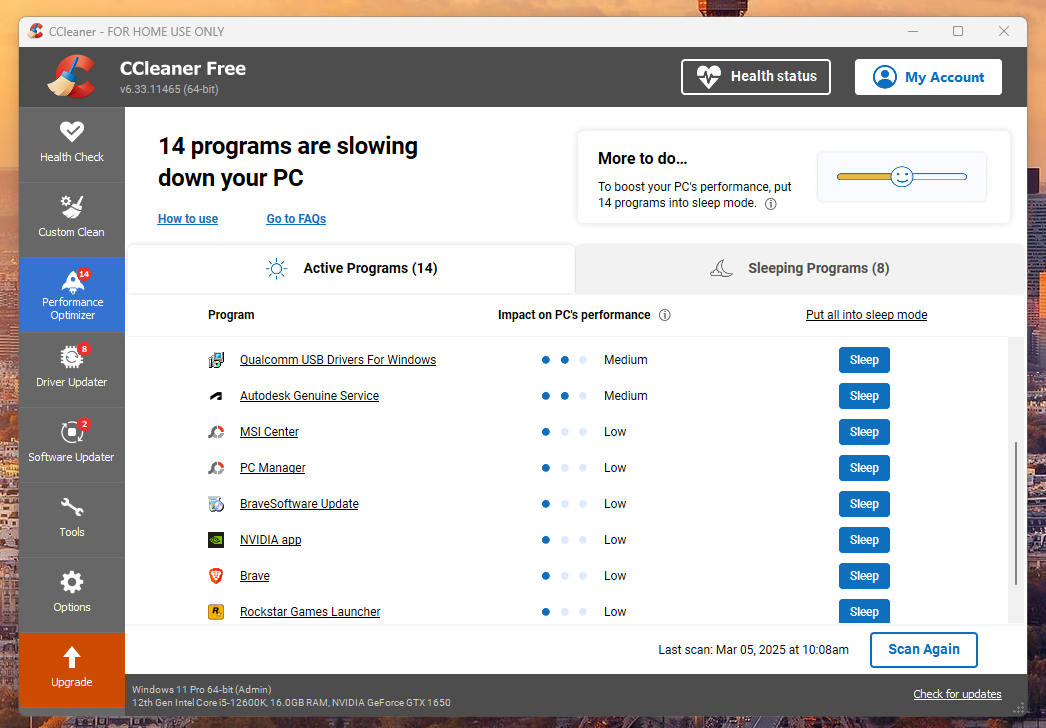The image size is (1046, 728).
Task: Click the BraveSoftware Update program icon
Action: (215, 504)
